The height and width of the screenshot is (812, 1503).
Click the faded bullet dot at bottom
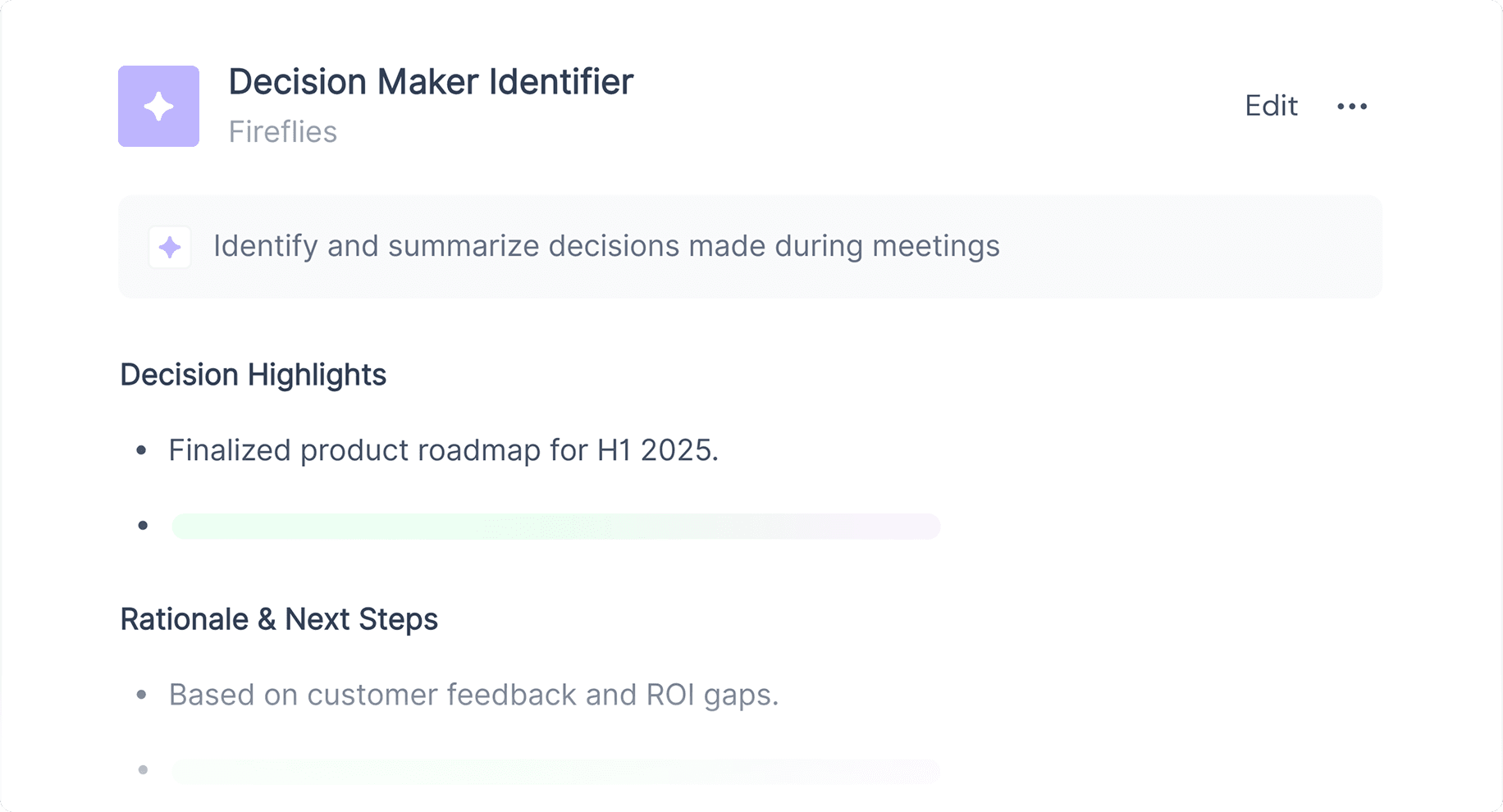[143, 769]
